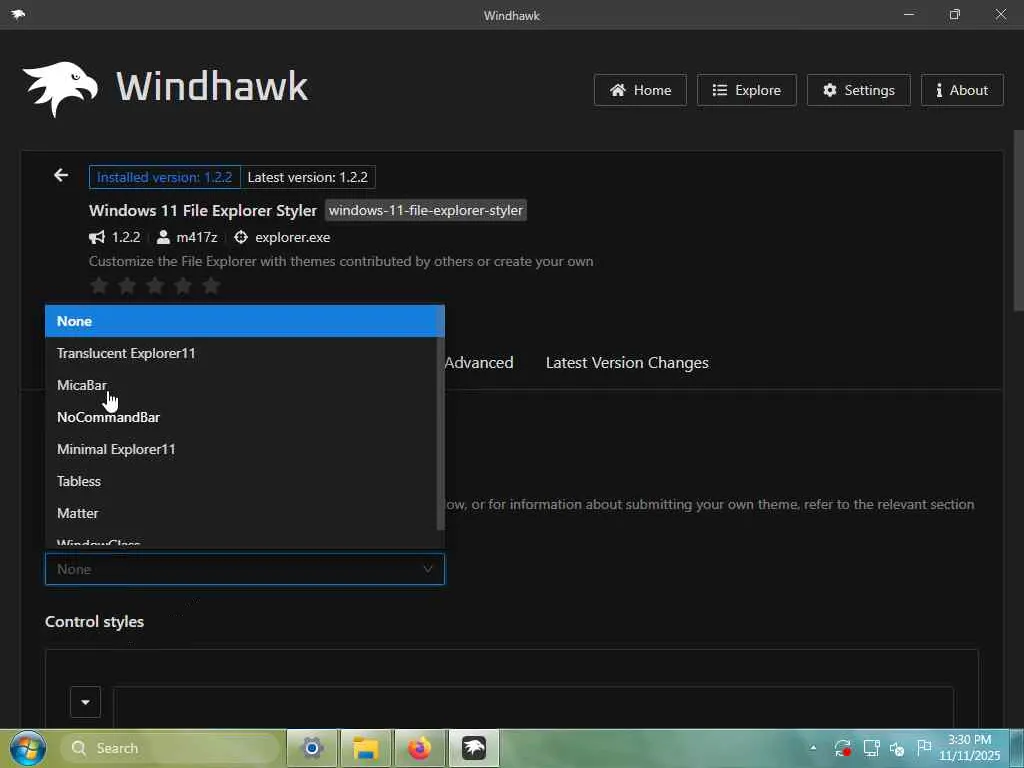Rate the mod with the third star

155,285
